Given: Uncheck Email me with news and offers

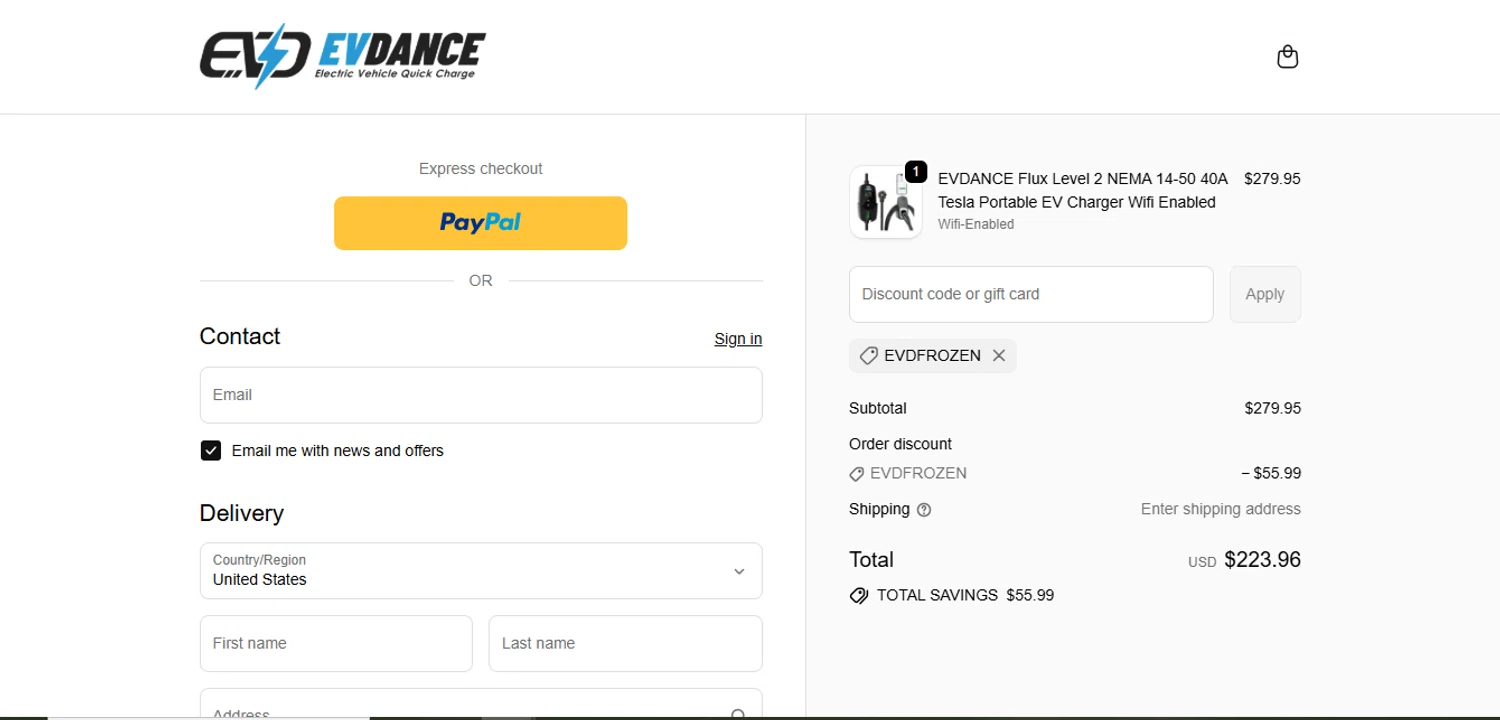Looking at the screenshot, I should tap(211, 451).
